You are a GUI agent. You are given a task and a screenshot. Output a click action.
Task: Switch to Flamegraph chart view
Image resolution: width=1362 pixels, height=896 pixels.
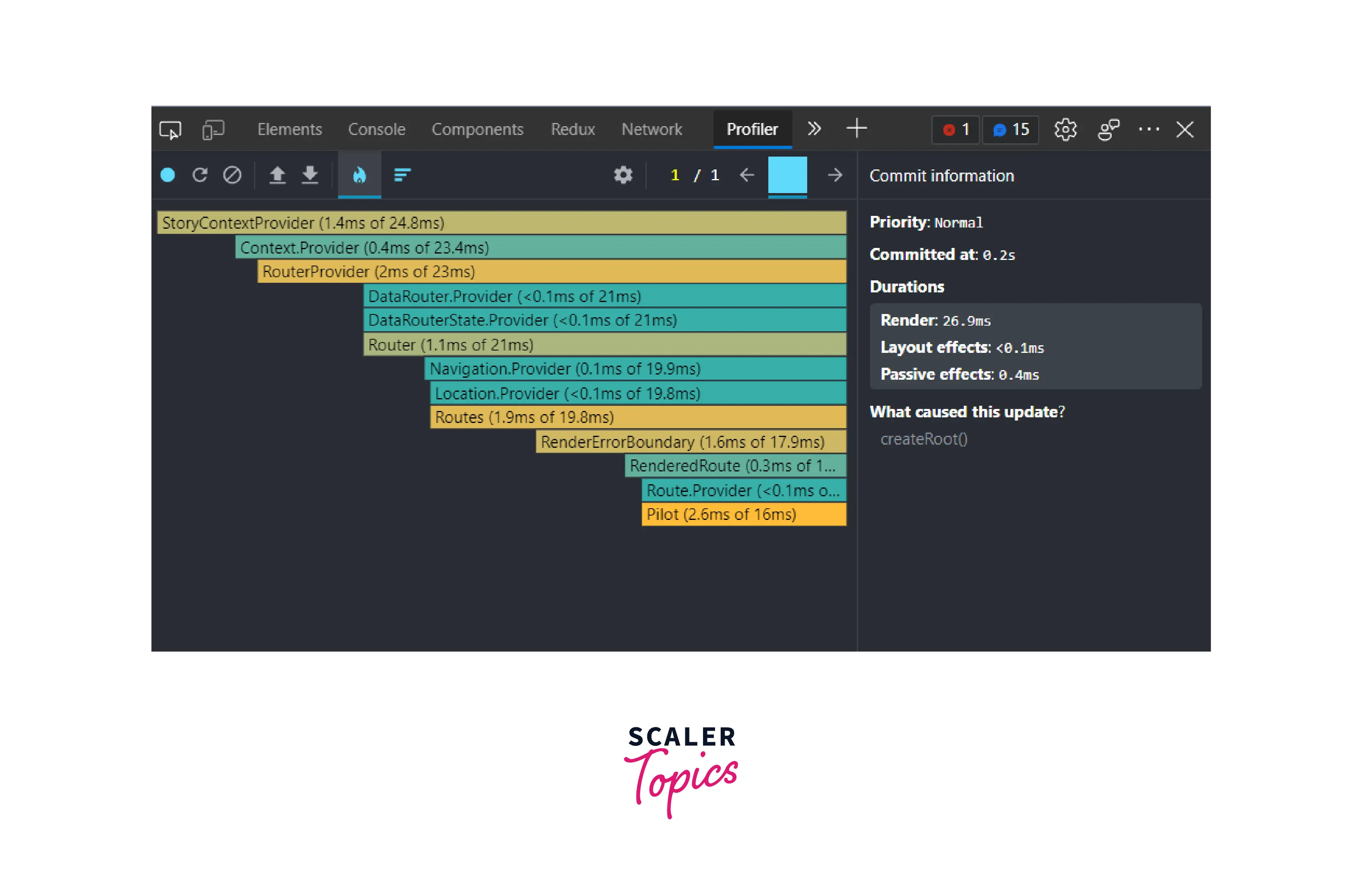tap(359, 175)
